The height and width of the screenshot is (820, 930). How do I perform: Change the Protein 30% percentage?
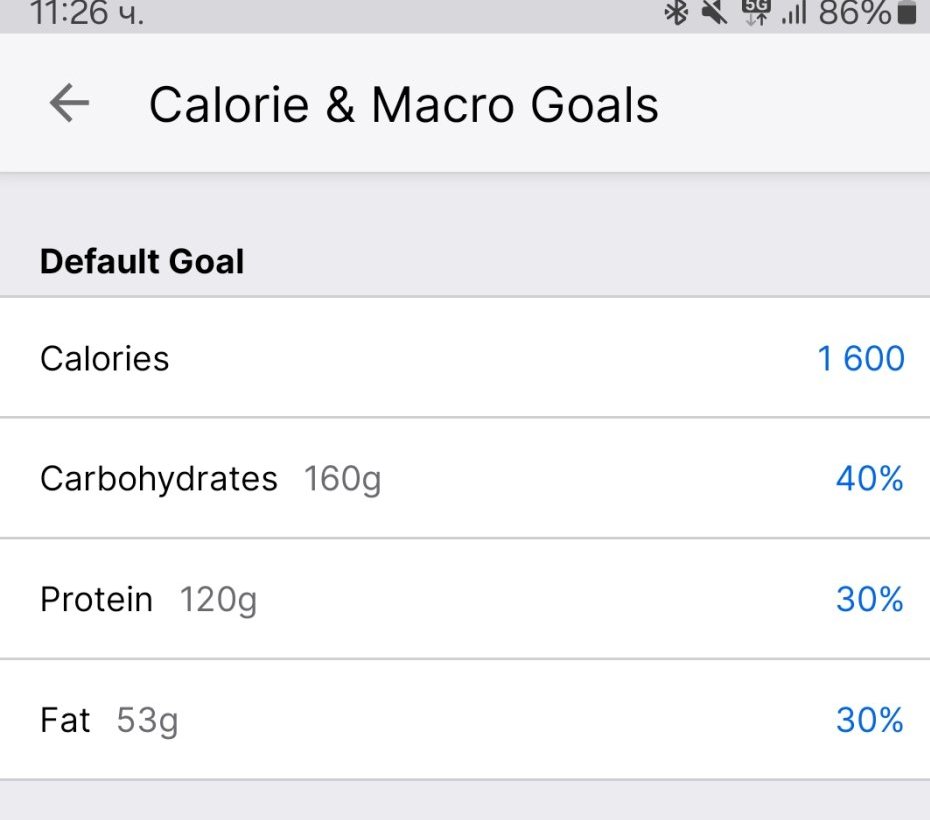coord(869,599)
